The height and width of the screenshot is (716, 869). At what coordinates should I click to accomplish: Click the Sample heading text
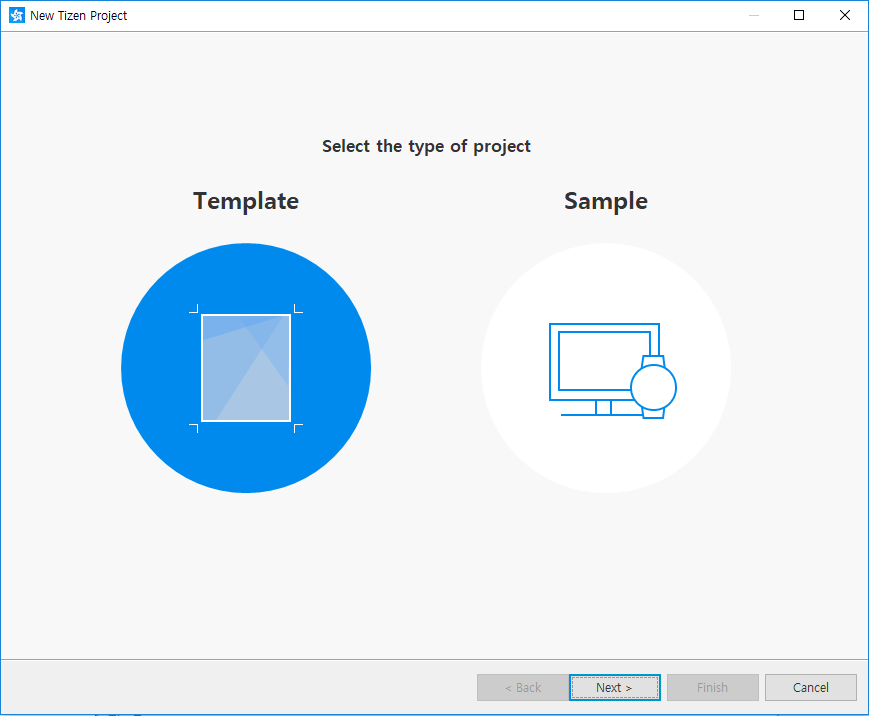[606, 200]
